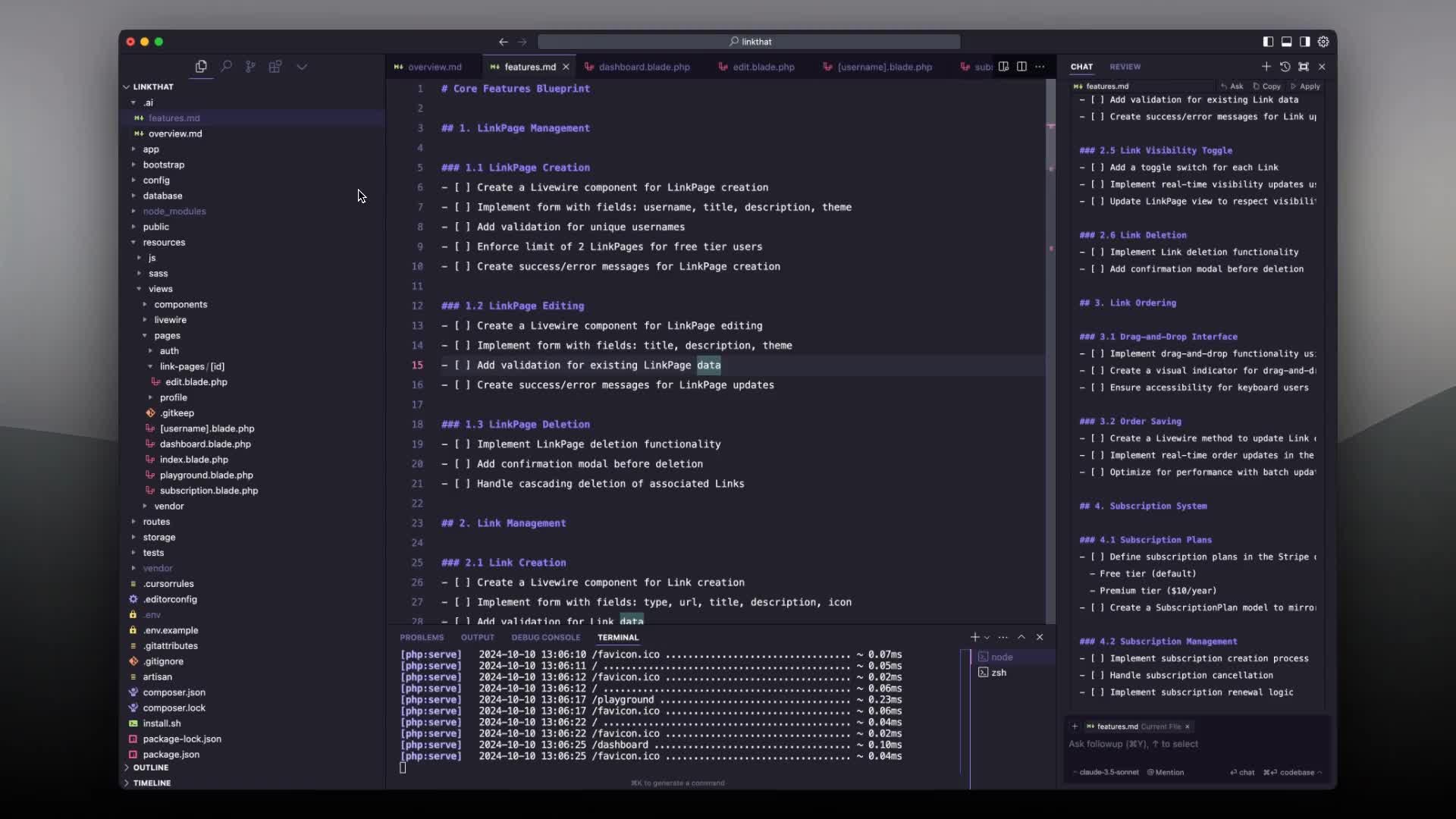Collapse the views folder

252,289
